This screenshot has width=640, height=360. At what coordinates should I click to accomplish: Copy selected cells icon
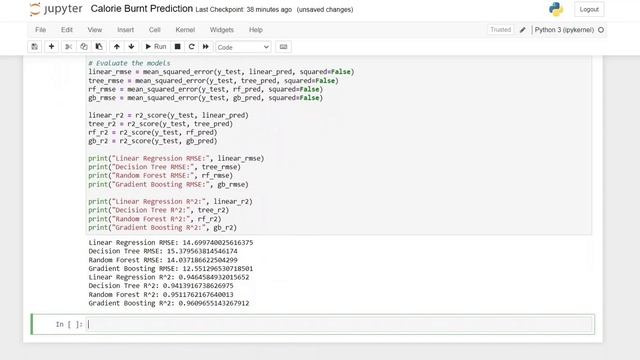tap(84, 47)
